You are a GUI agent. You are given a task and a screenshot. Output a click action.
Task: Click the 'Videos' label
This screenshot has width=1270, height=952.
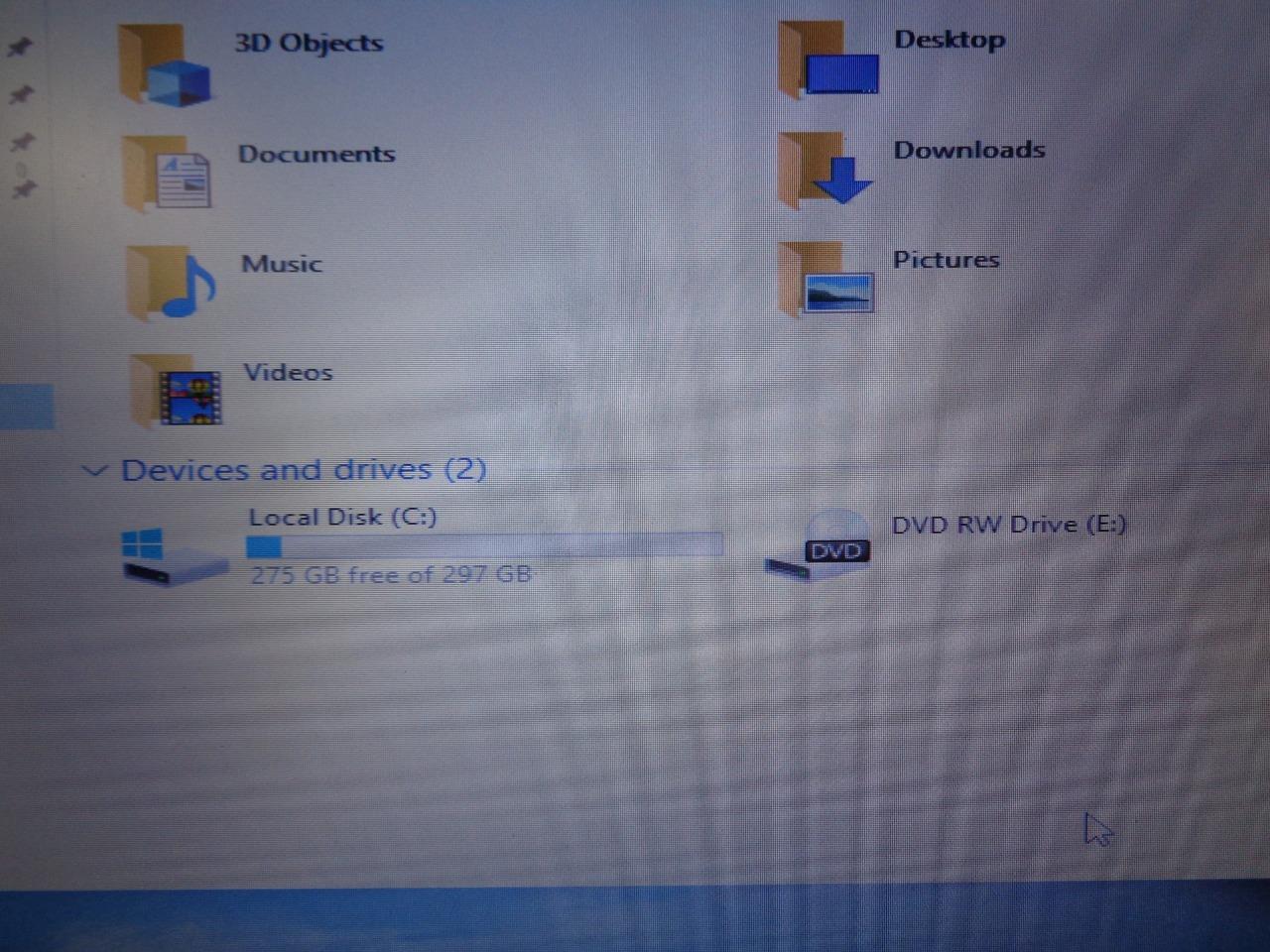[289, 372]
